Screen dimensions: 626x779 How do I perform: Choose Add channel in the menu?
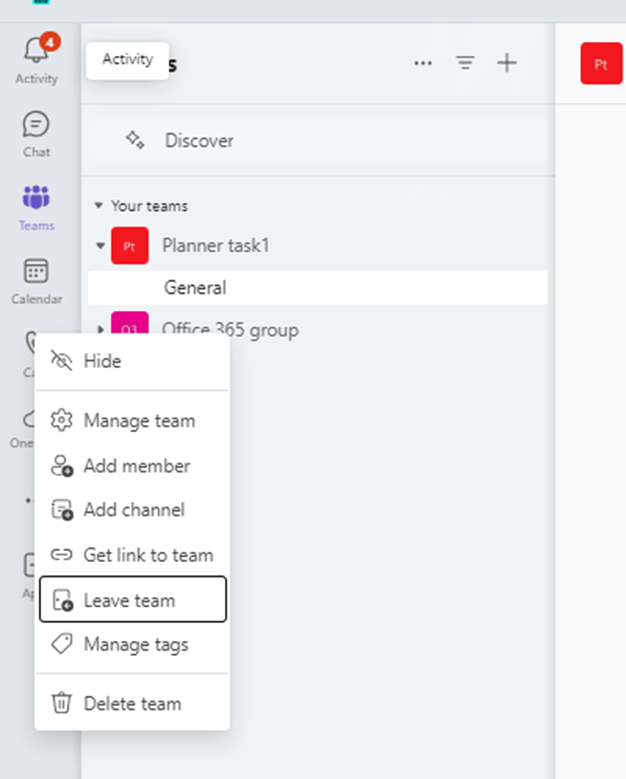(132, 510)
